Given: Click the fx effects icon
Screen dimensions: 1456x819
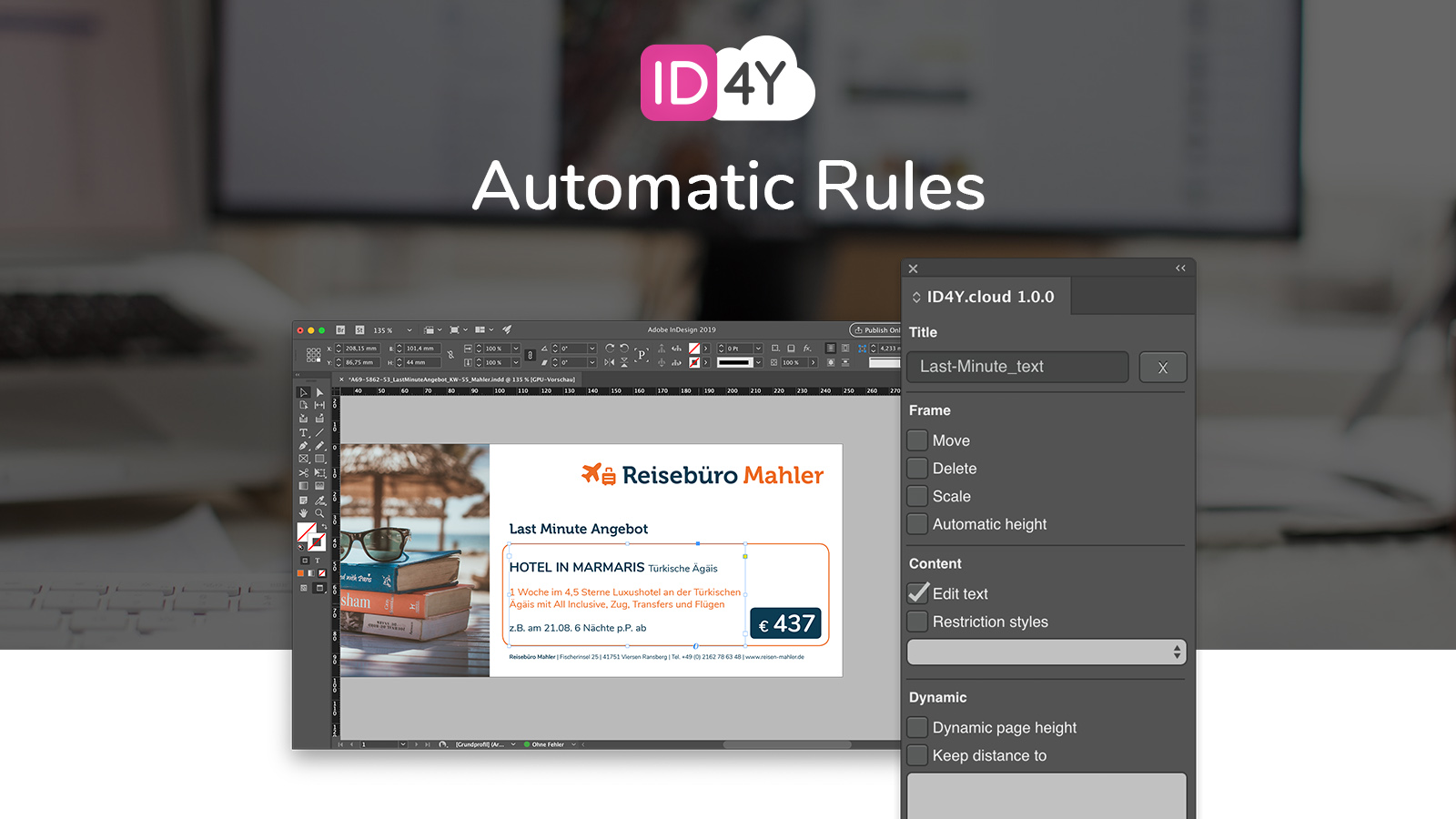Looking at the screenshot, I should click(x=807, y=349).
